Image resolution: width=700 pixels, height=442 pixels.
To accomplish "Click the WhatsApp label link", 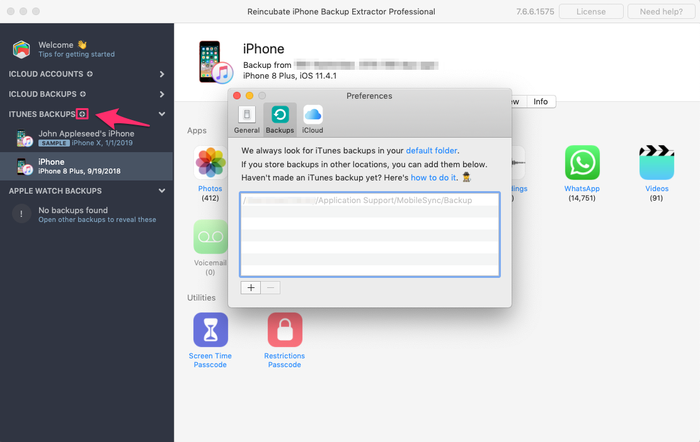I will pyautogui.click(x=582, y=188).
